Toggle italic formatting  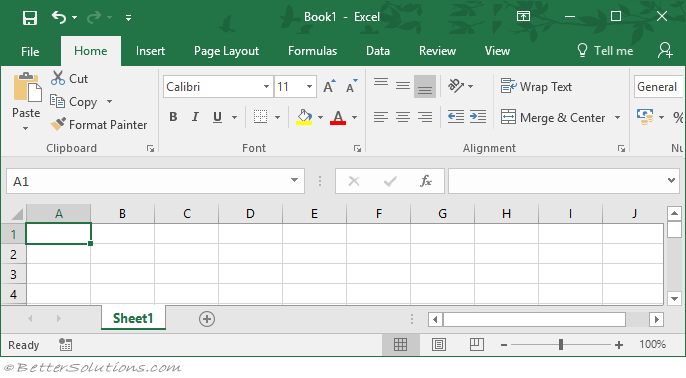pyautogui.click(x=195, y=117)
